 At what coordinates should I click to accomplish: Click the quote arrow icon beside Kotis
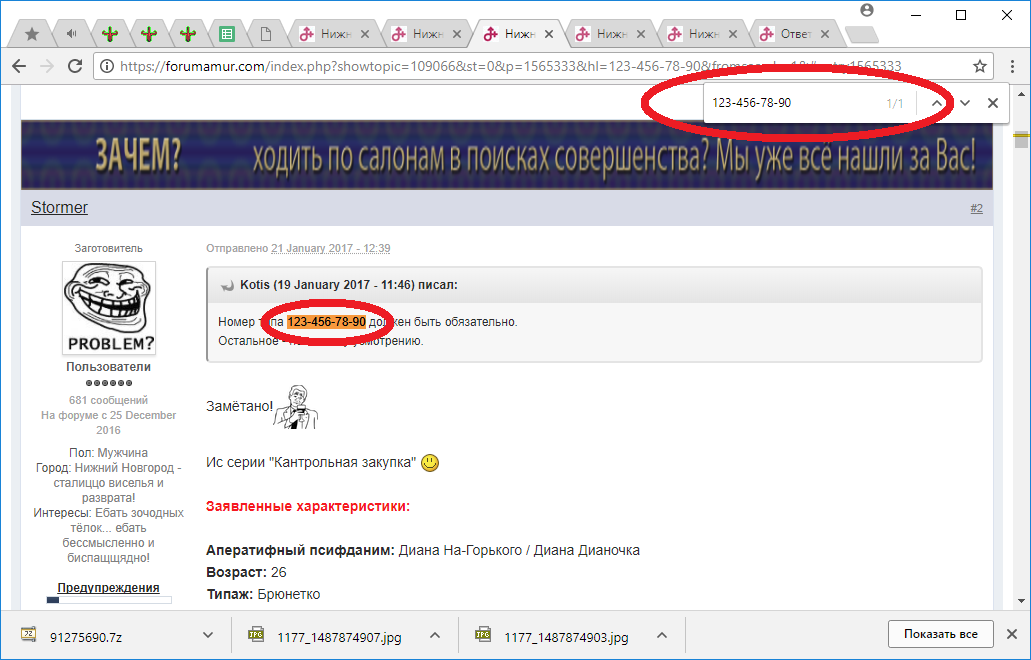(x=227, y=285)
